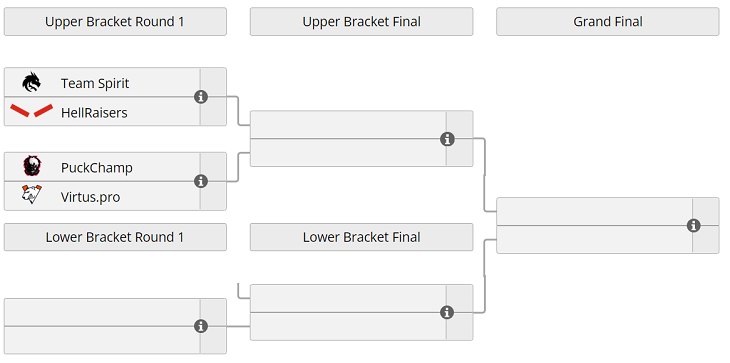
Task: Open the Virtus.pro team link
Action: (x=90, y=197)
